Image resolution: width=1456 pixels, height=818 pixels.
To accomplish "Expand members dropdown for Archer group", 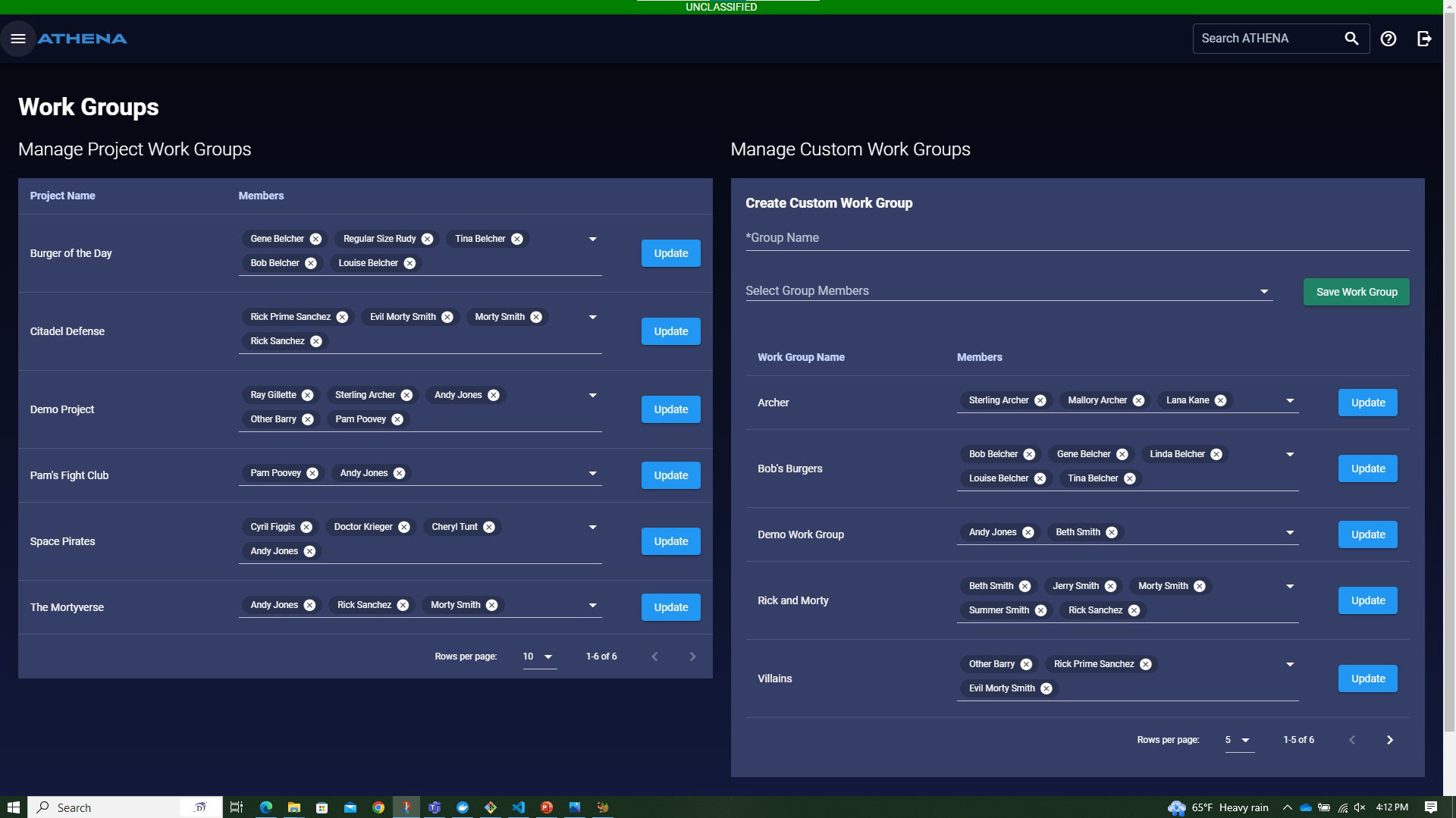I will (x=1289, y=400).
